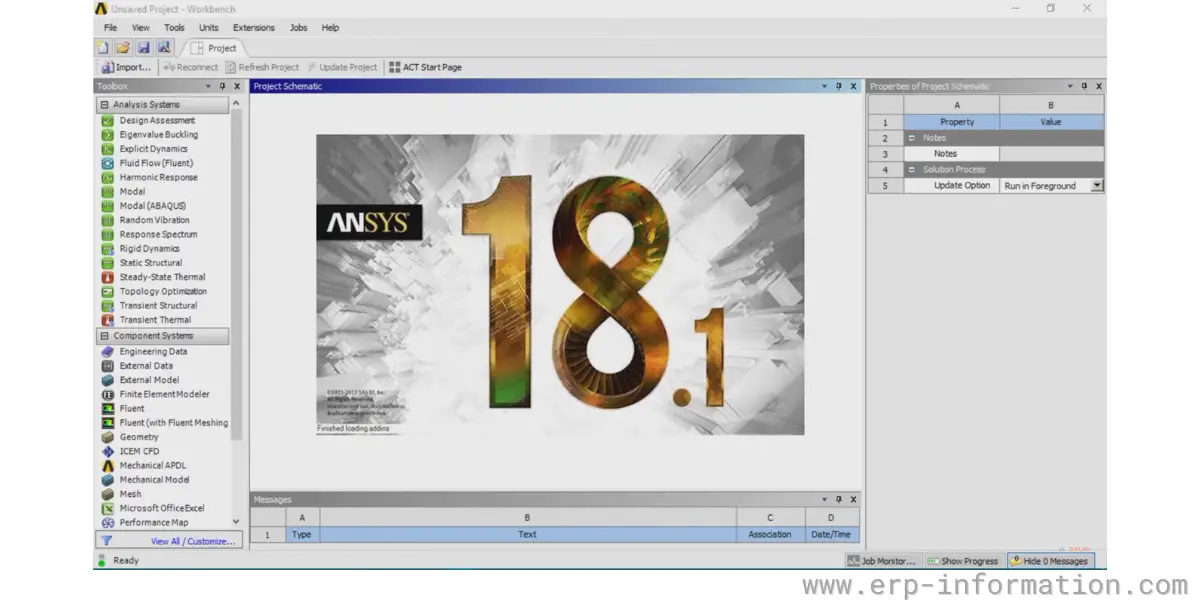Click the Reconnect toolbar button
Image resolution: width=1200 pixels, height=600 pixels.
pos(190,67)
